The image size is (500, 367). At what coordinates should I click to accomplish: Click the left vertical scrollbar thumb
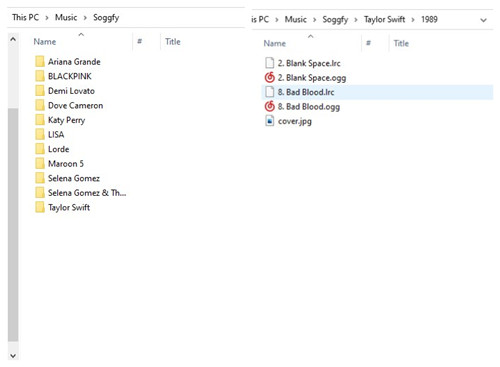(13, 225)
